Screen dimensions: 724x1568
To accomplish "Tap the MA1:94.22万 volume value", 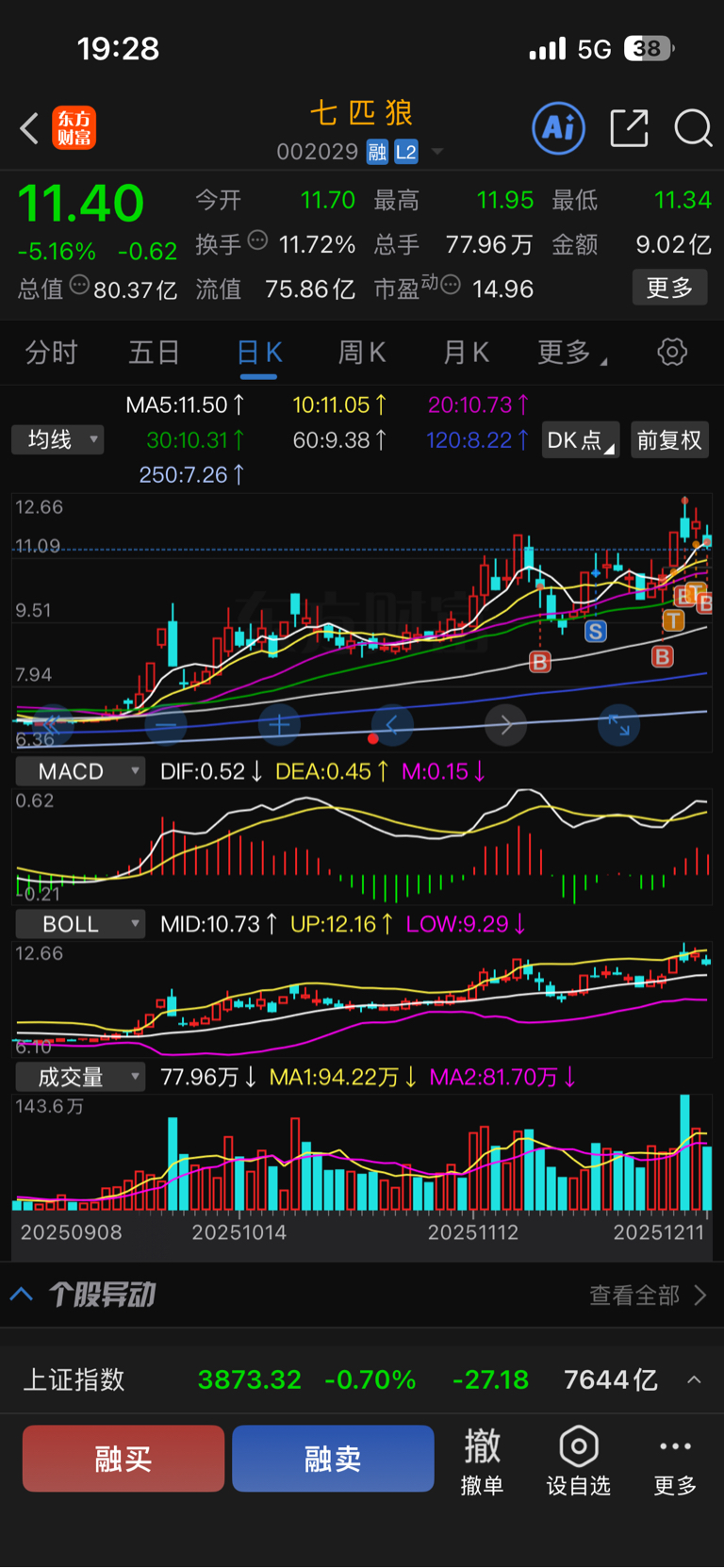I will pyautogui.click(x=344, y=1077).
